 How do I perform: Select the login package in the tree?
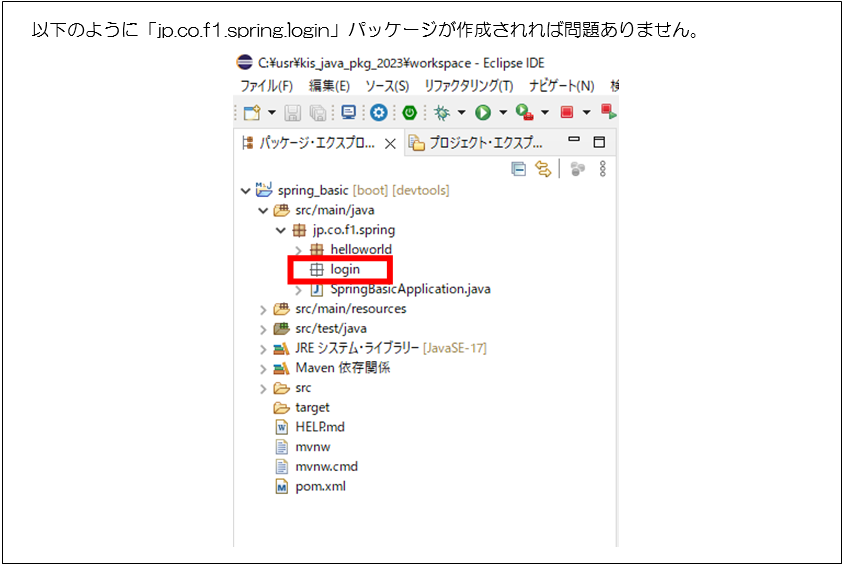[344, 269]
